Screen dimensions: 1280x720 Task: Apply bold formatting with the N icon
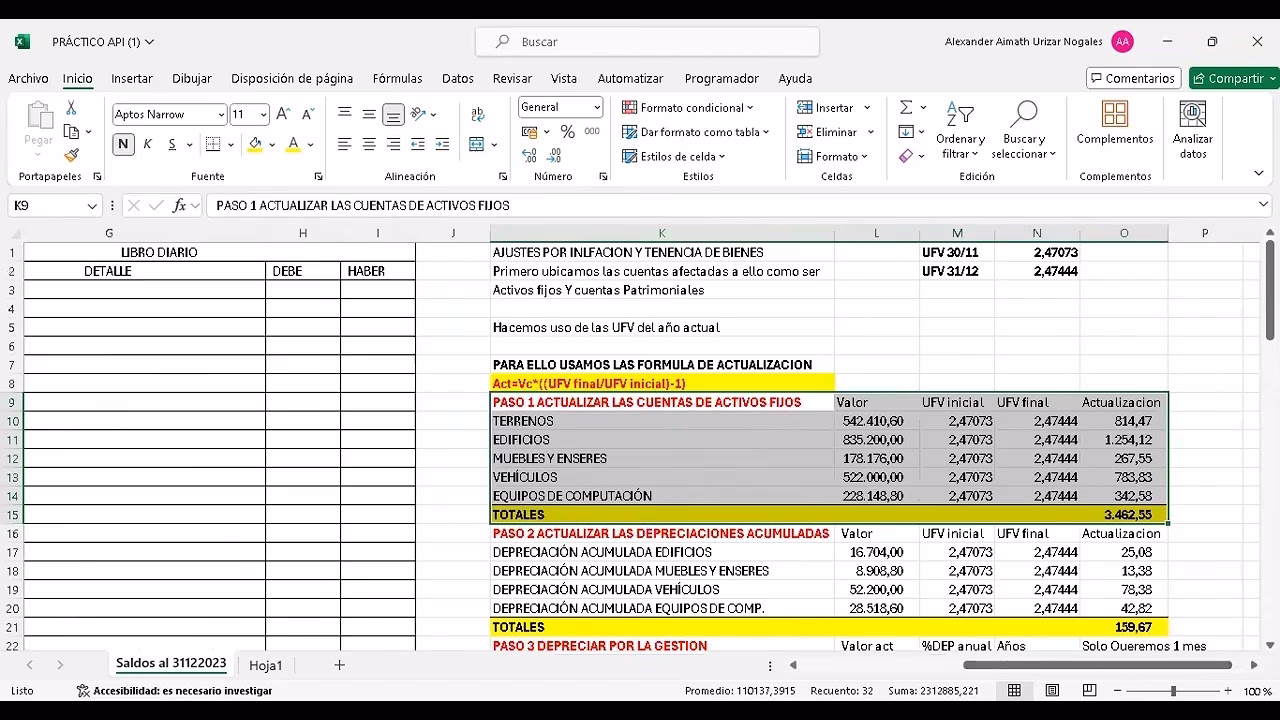(x=122, y=144)
